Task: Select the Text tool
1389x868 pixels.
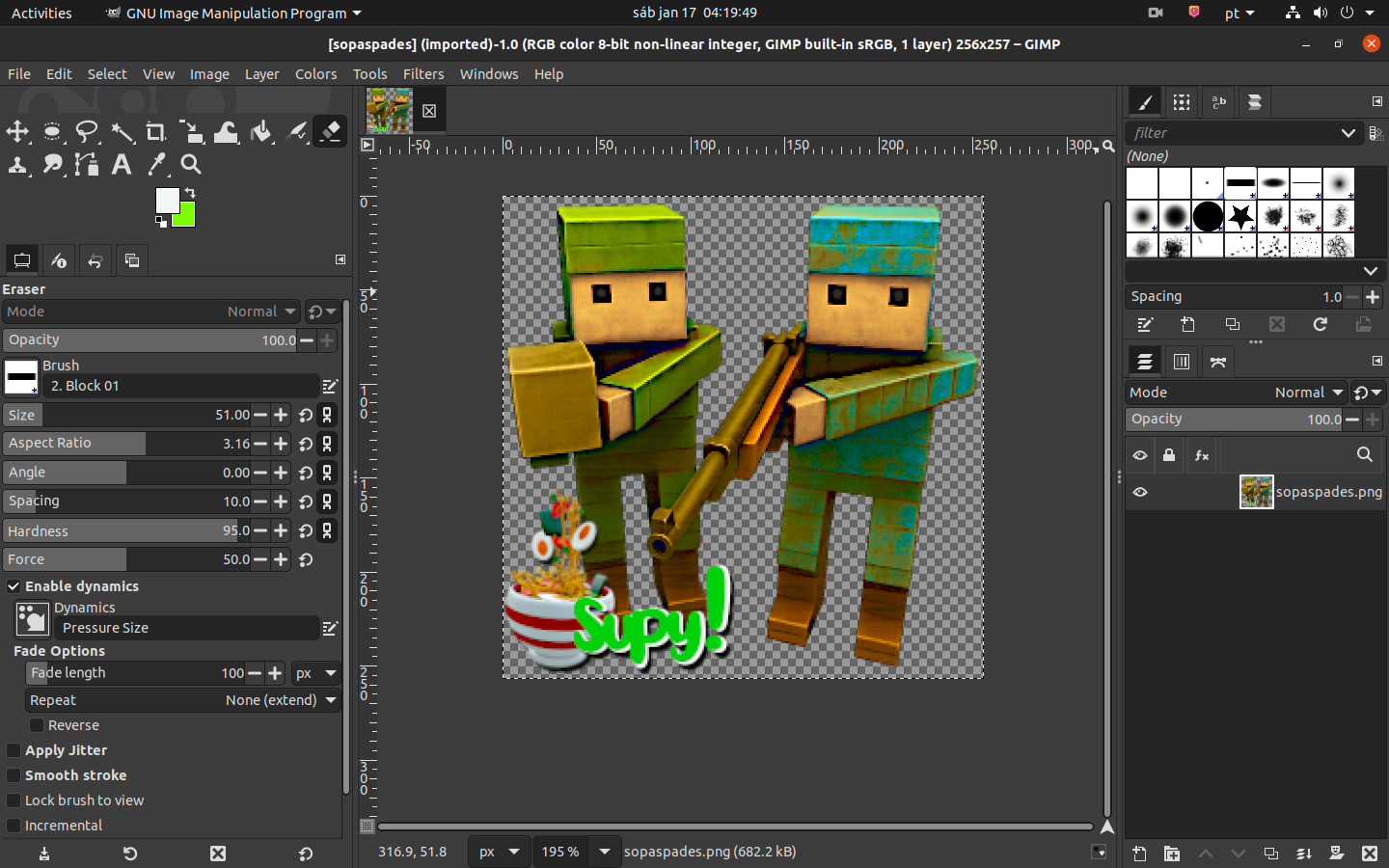Action: click(122, 165)
